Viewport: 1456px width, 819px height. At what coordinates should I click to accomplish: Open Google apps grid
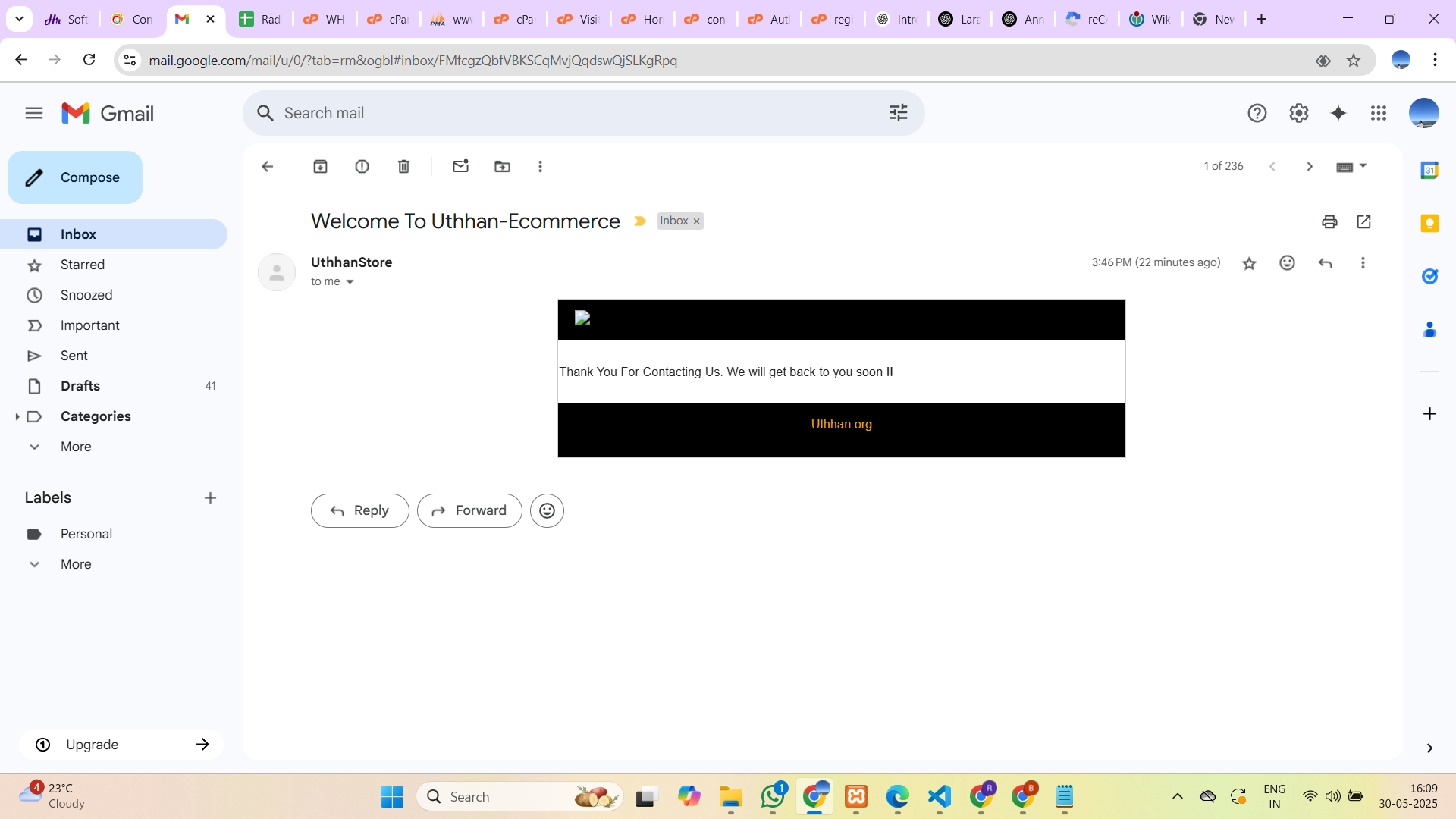coord(1378,113)
